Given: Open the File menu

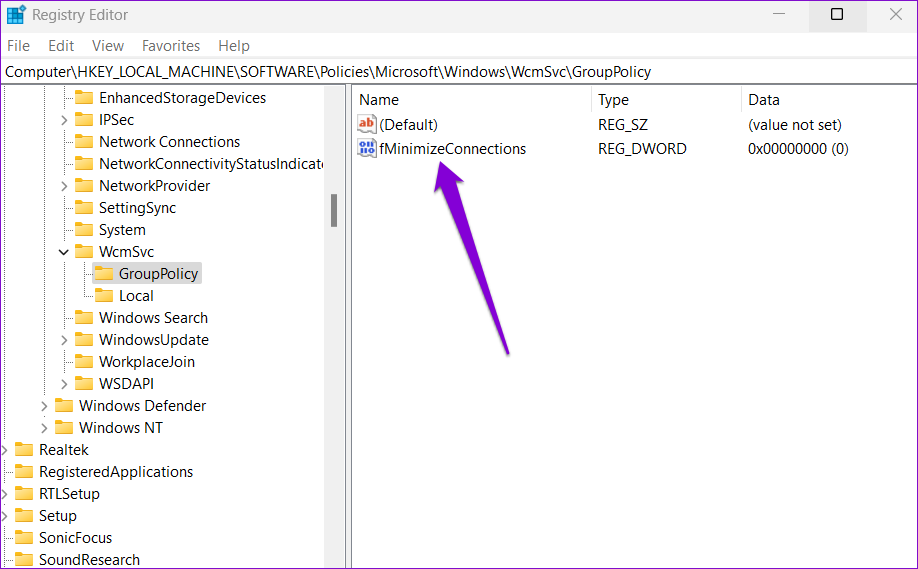Looking at the screenshot, I should [x=18, y=46].
